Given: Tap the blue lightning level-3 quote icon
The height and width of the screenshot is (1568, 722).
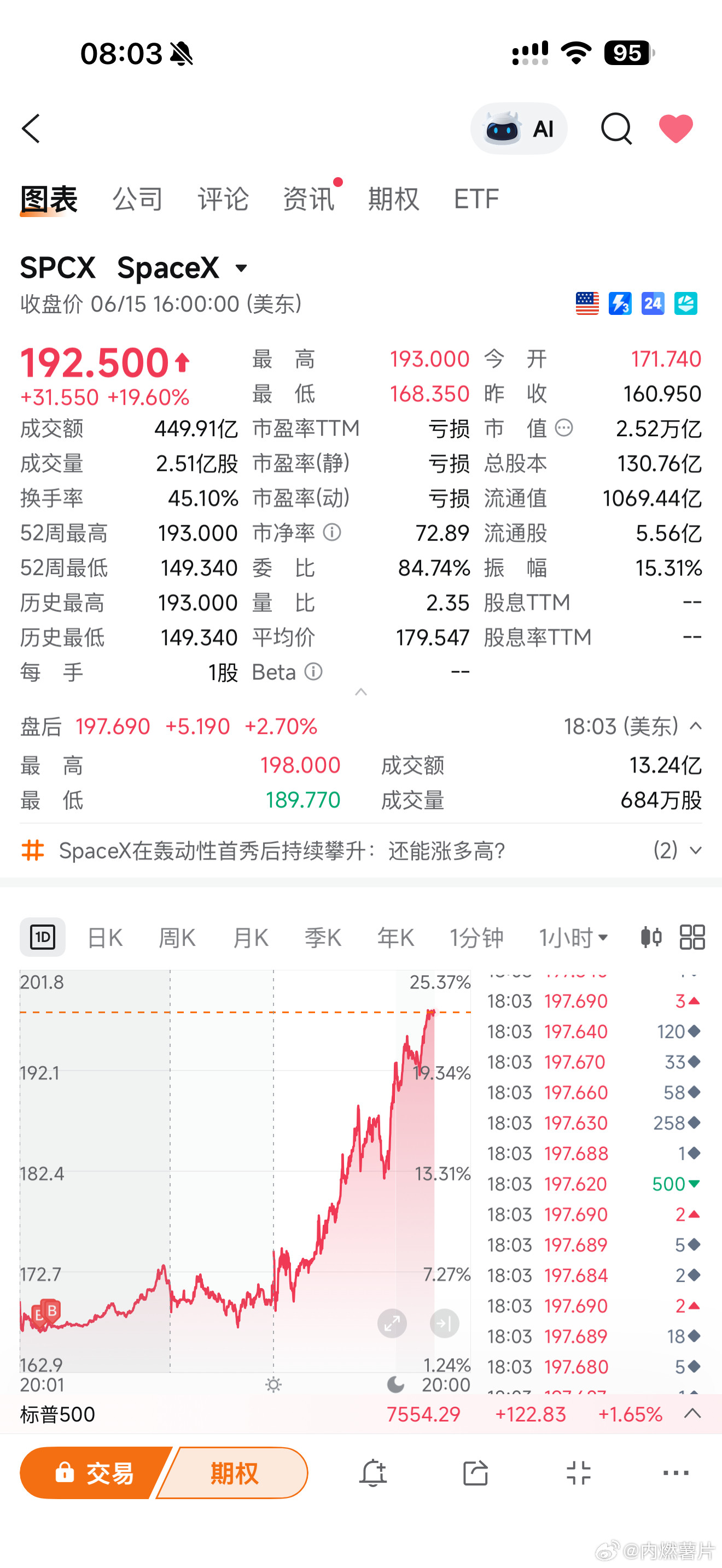Looking at the screenshot, I should point(620,303).
